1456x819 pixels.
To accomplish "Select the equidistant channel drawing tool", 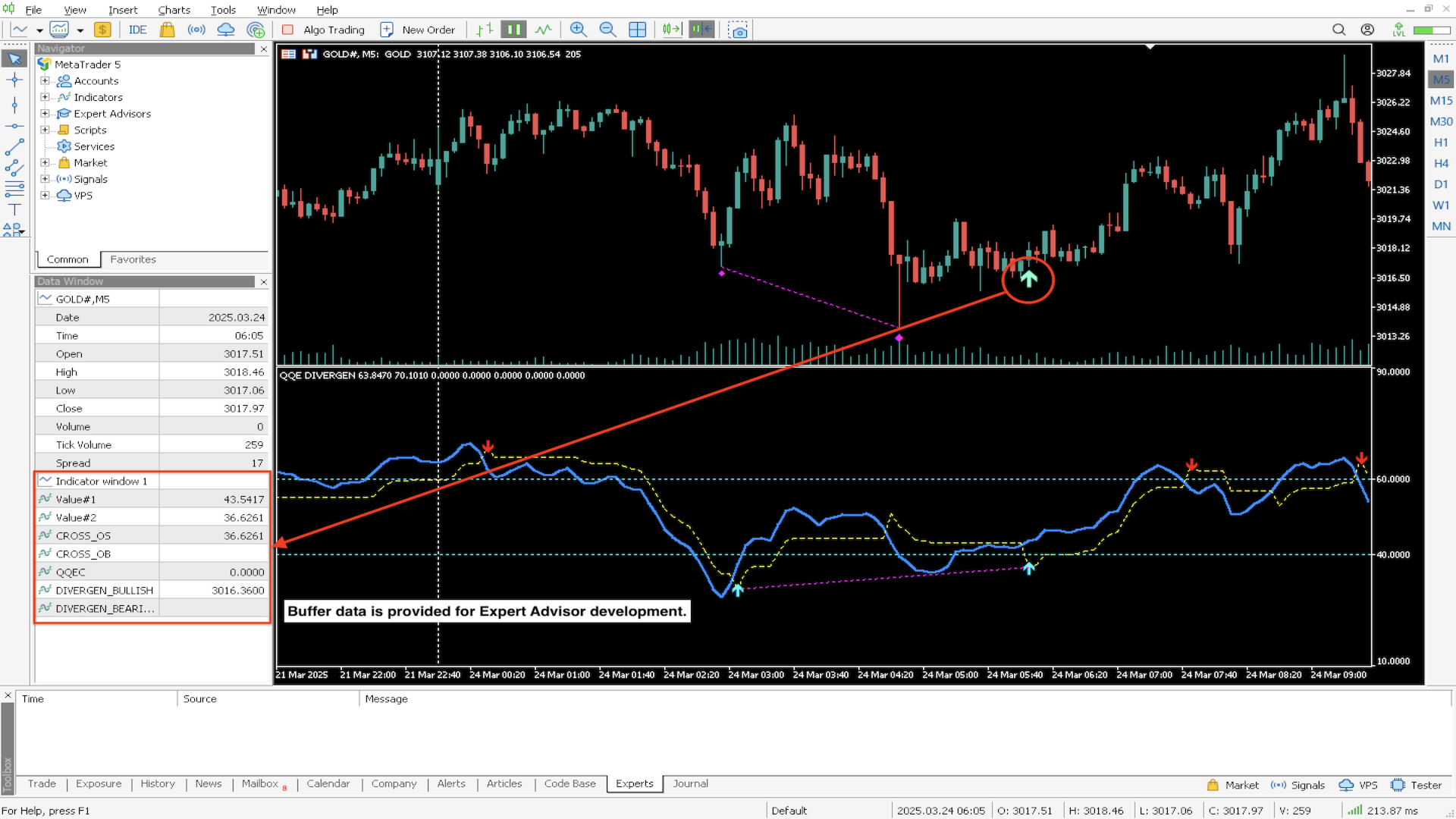I will point(14,168).
